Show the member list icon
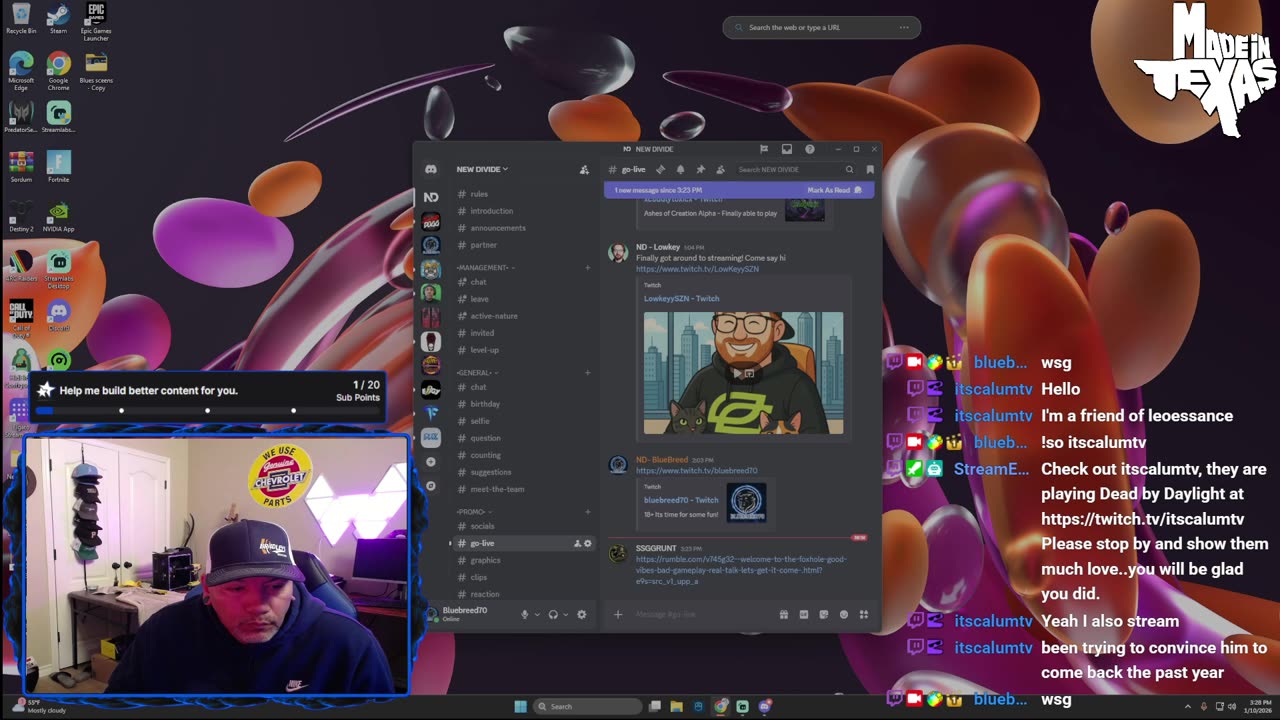The height and width of the screenshot is (720, 1280). point(720,169)
